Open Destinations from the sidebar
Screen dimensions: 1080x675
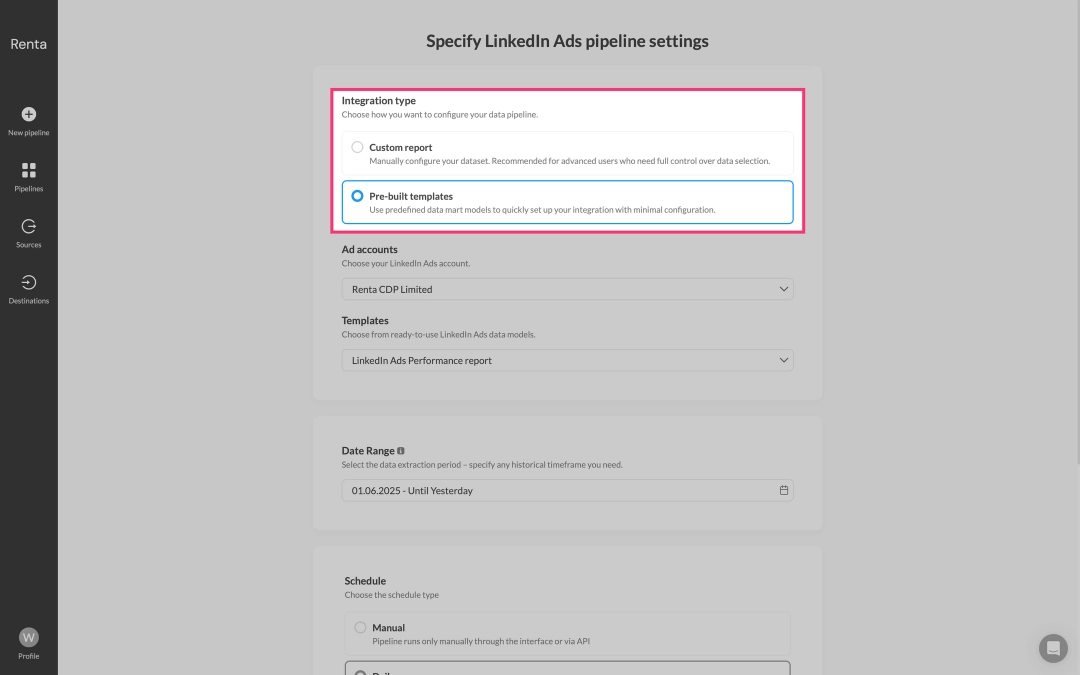[29, 283]
